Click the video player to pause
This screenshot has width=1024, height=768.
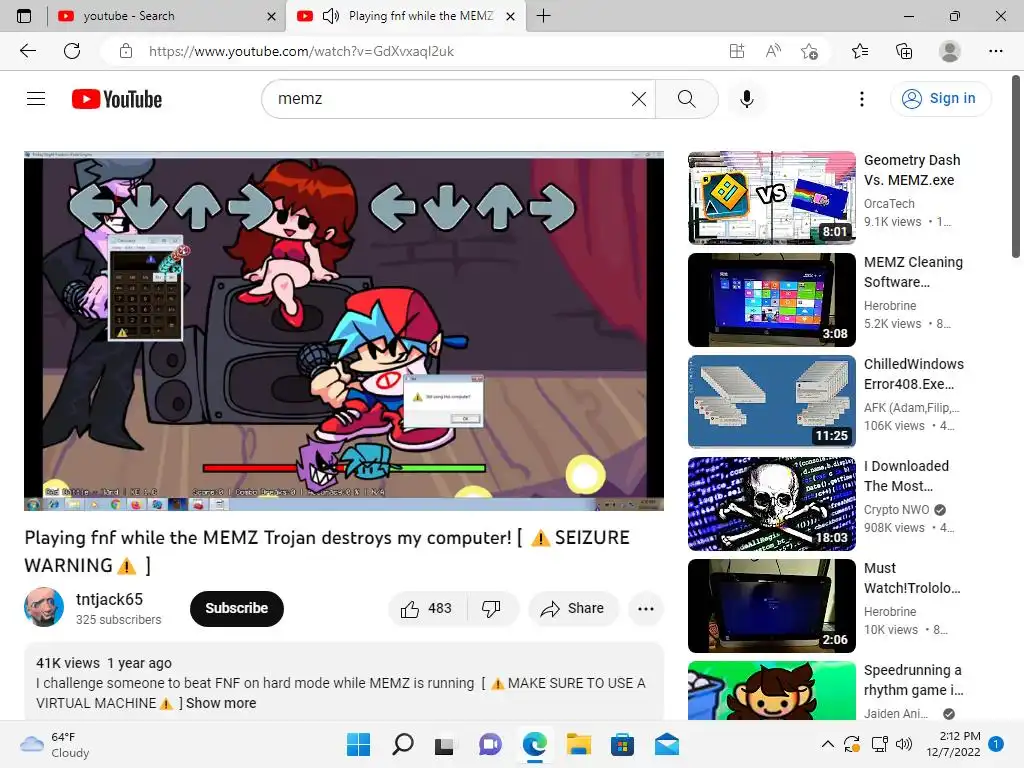pos(344,331)
